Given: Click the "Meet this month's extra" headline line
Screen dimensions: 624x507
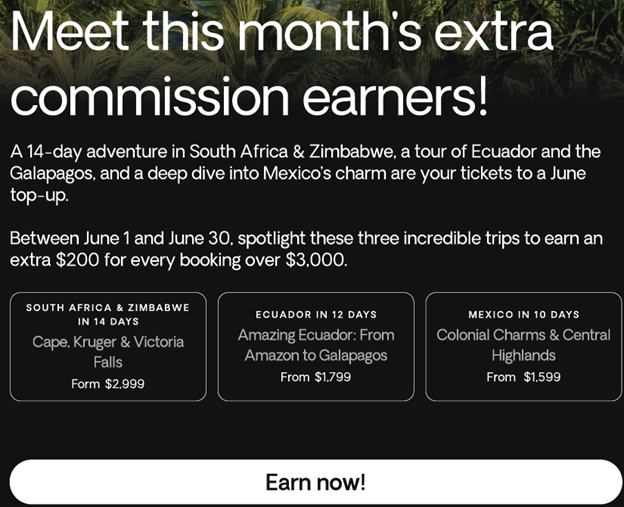Looking at the screenshot, I should click(281, 32).
